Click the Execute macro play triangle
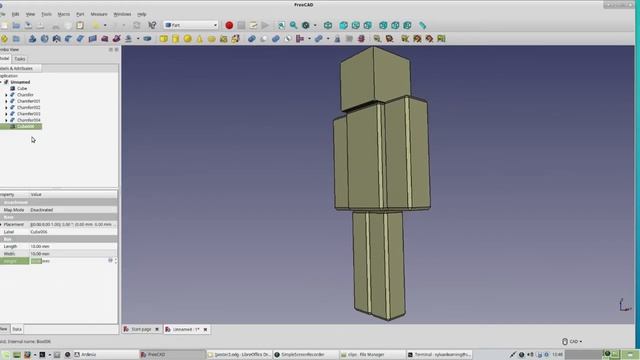The height and width of the screenshot is (360, 640). [265, 25]
